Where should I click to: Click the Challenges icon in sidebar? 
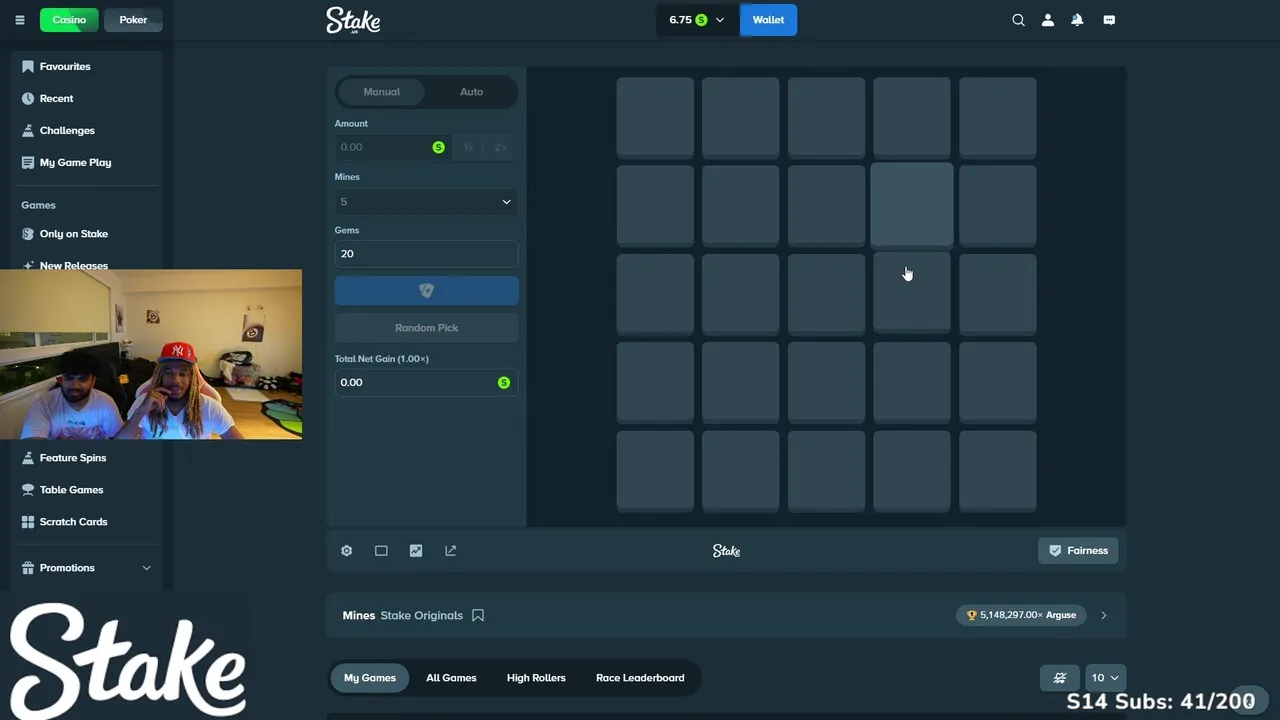tap(28, 130)
